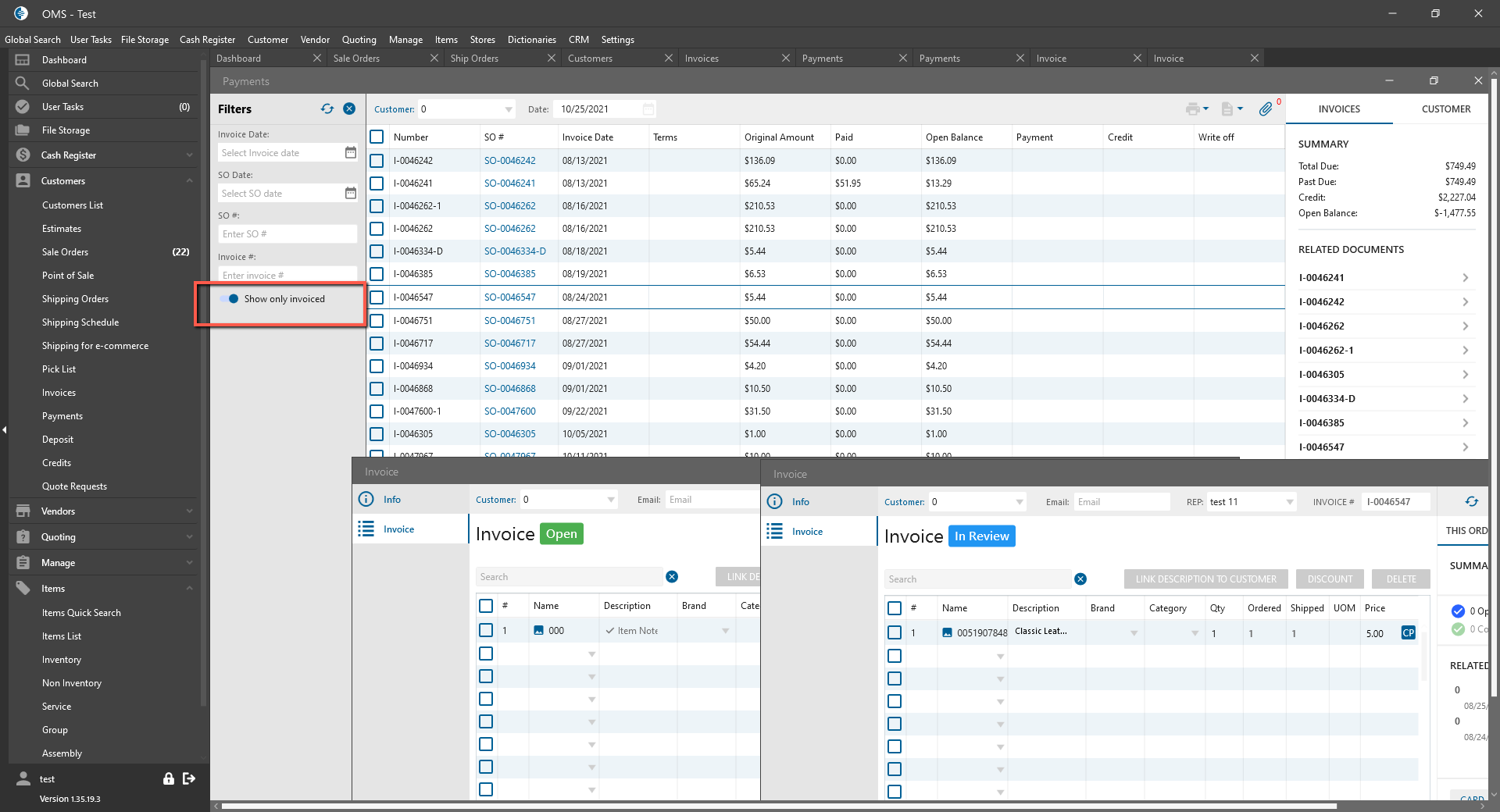1500x812 pixels.
Task: Click the paperclip attachments icon
Action: click(x=1266, y=109)
